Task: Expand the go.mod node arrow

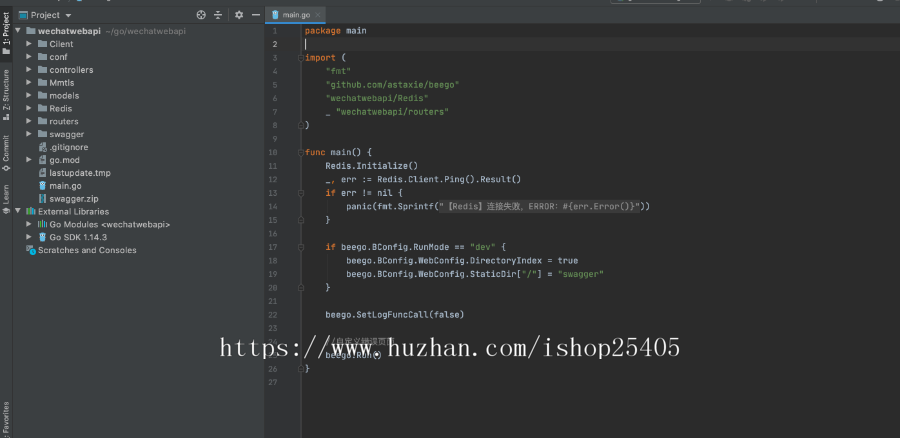Action: [29, 160]
